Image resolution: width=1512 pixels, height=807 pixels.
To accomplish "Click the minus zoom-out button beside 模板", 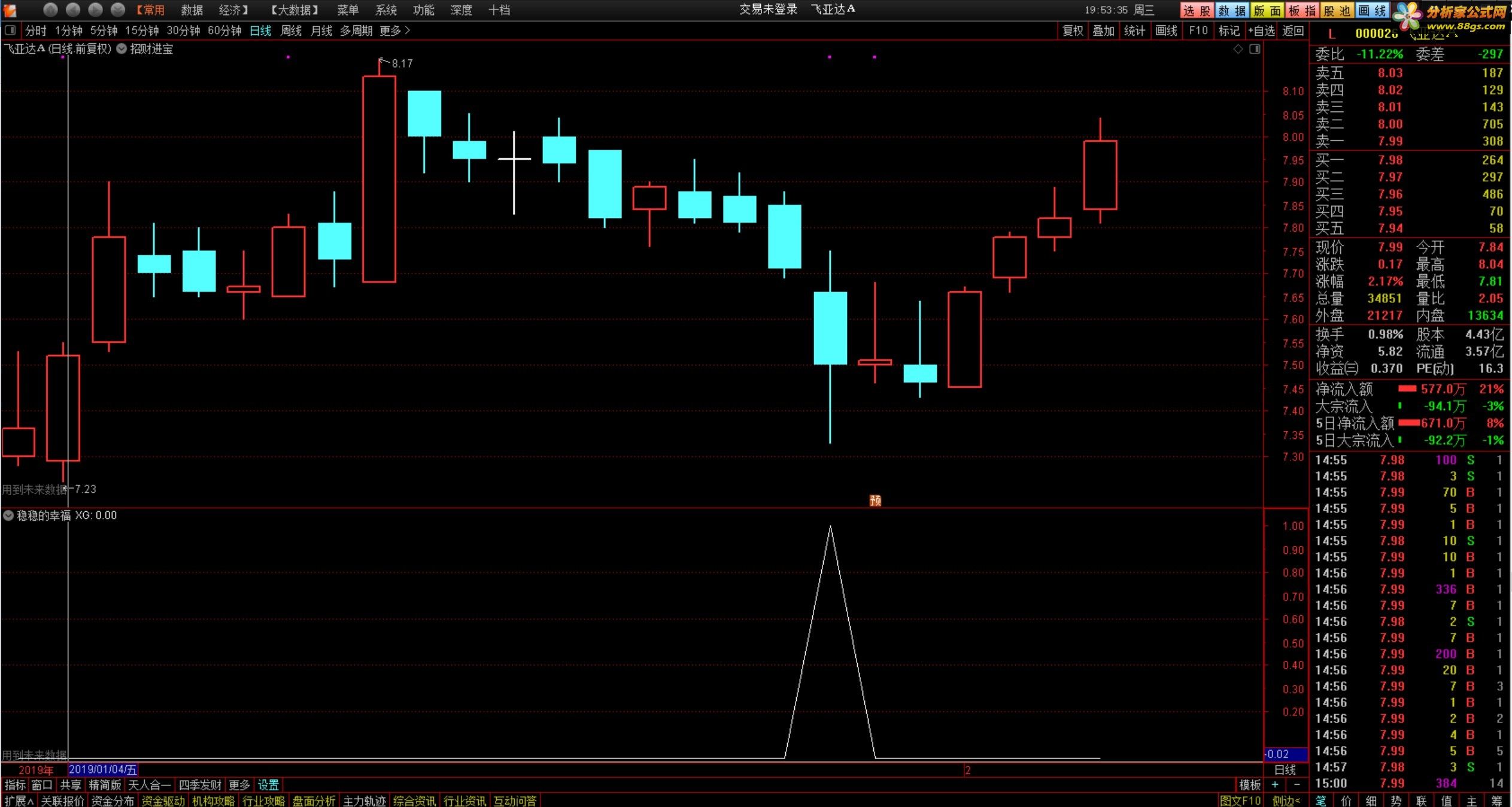I will 1297,785.
